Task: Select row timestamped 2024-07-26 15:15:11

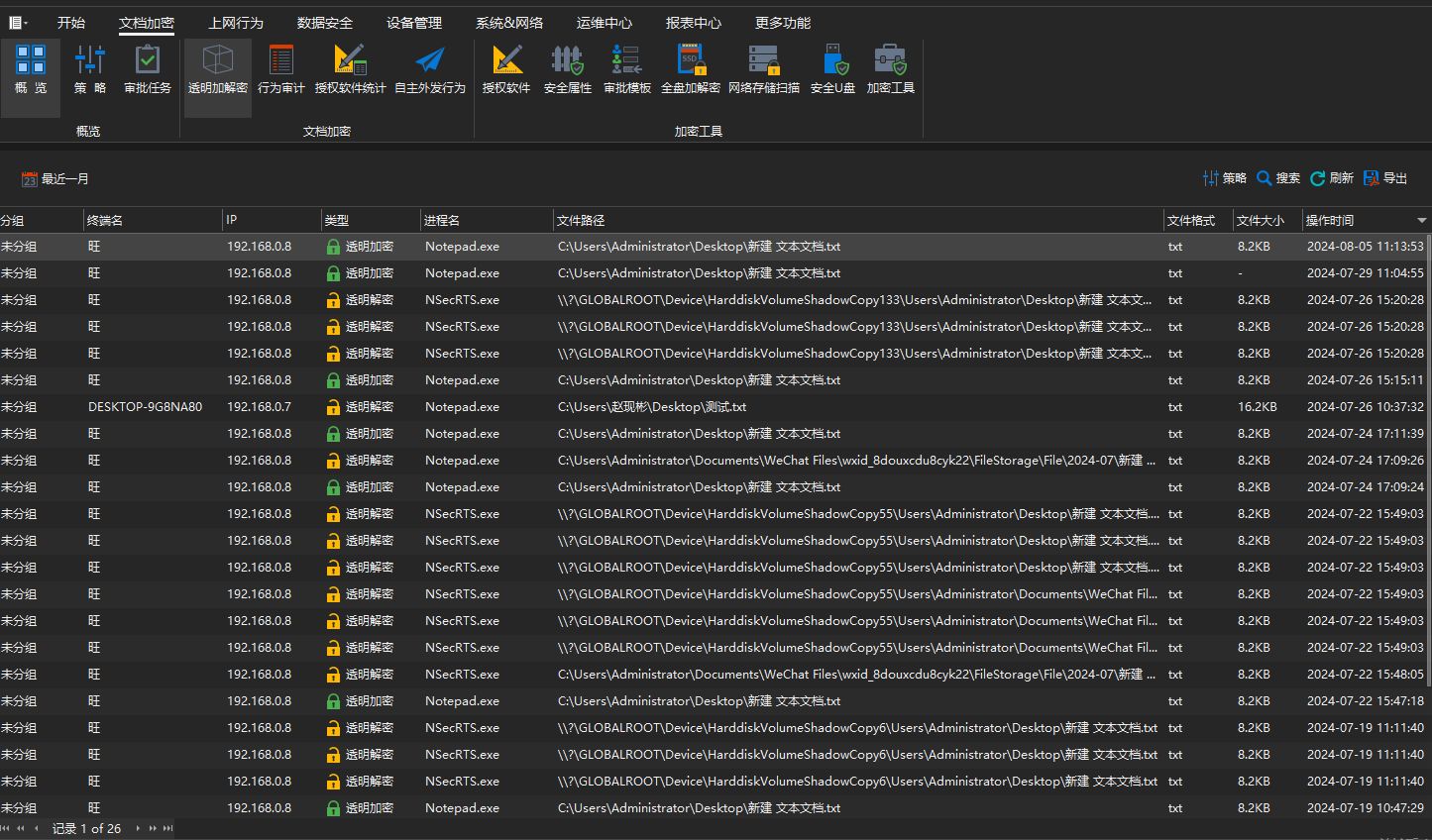Action: coord(716,380)
